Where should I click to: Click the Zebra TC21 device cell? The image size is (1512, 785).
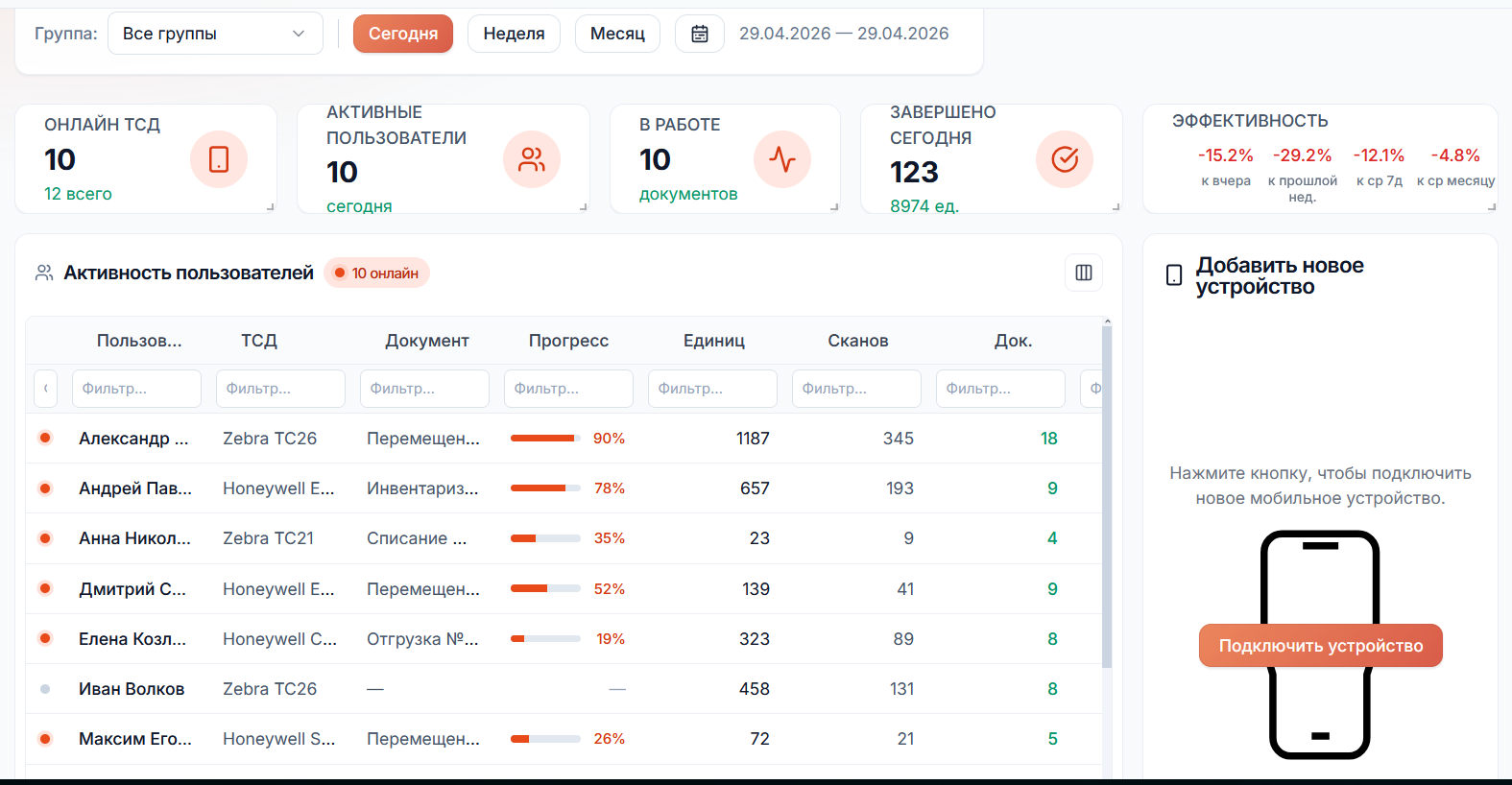[x=268, y=538]
